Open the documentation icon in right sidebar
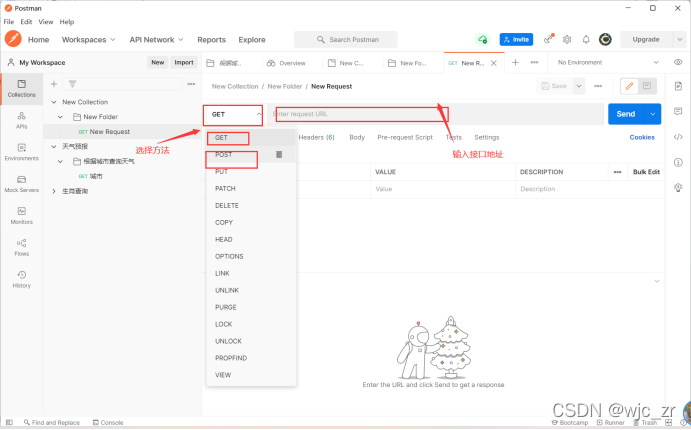Image resolution: width=691 pixels, height=430 pixels. (x=678, y=85)
